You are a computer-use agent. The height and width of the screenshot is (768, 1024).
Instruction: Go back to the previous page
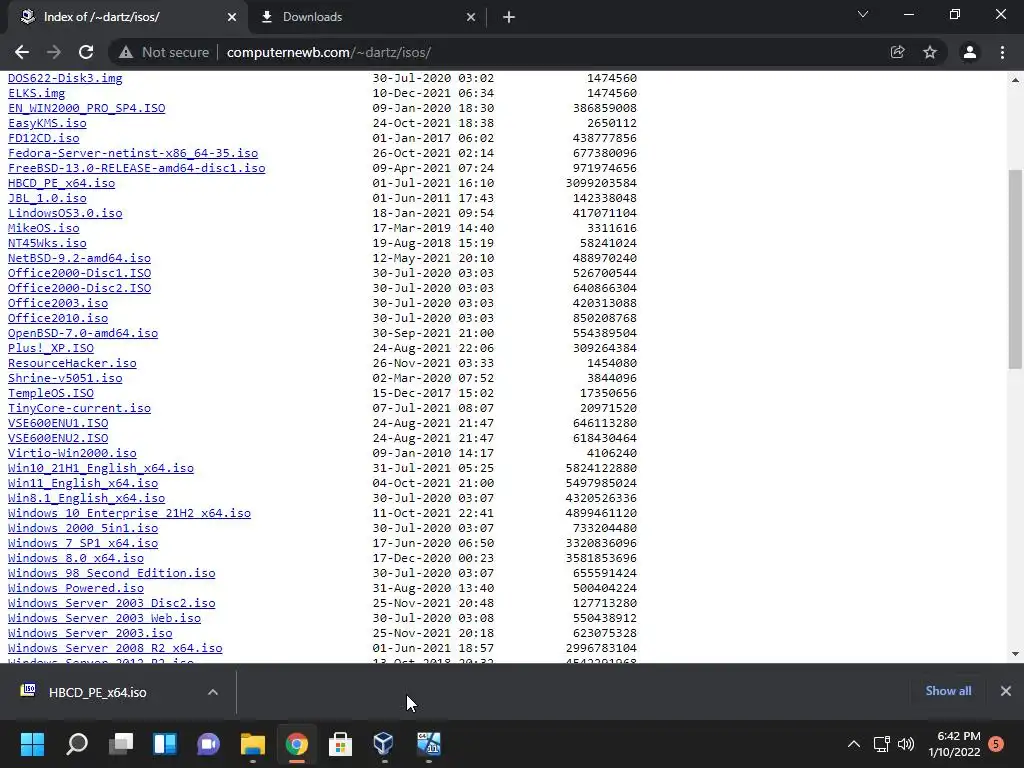(22, 52)
